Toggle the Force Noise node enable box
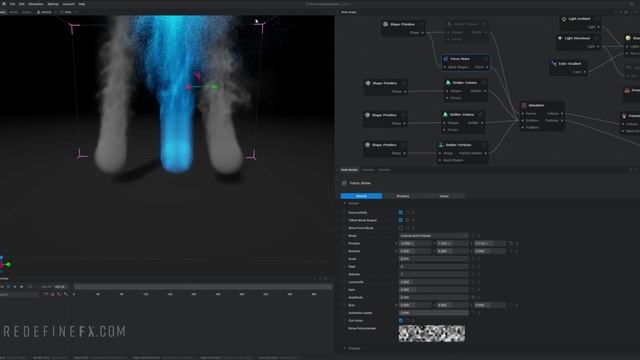Image resolution: width=640 pixels, height=360 pixels. pos(485,59)
